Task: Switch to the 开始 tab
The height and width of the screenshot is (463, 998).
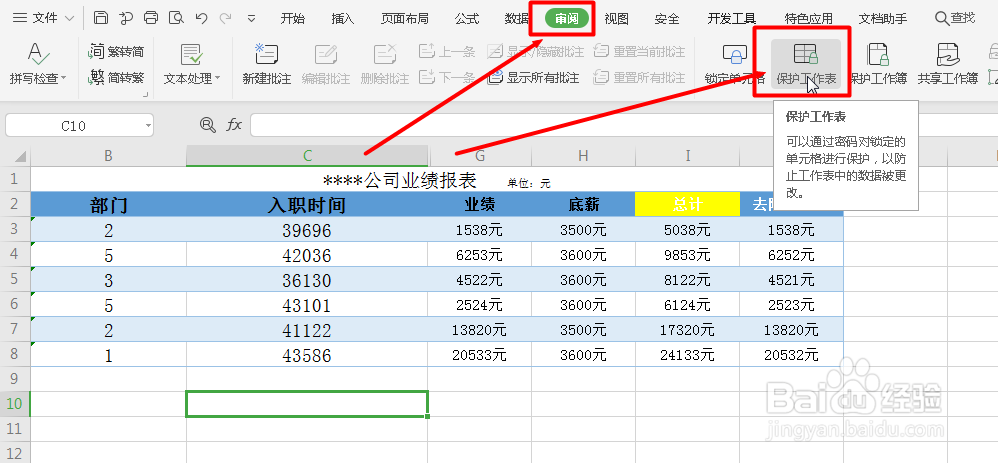Action: (293, 19)
